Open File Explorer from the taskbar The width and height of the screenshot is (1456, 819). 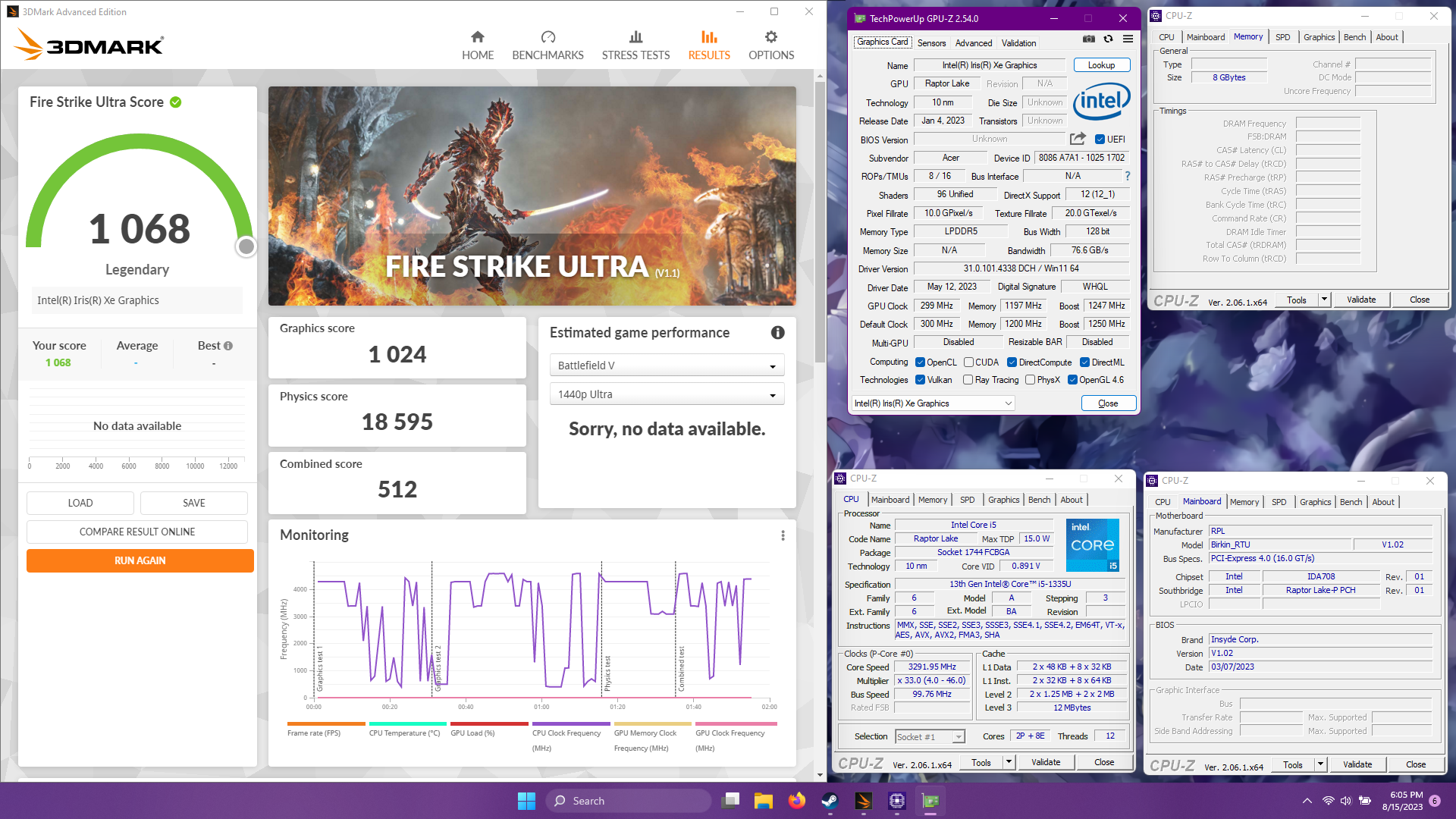pos(763,801)
